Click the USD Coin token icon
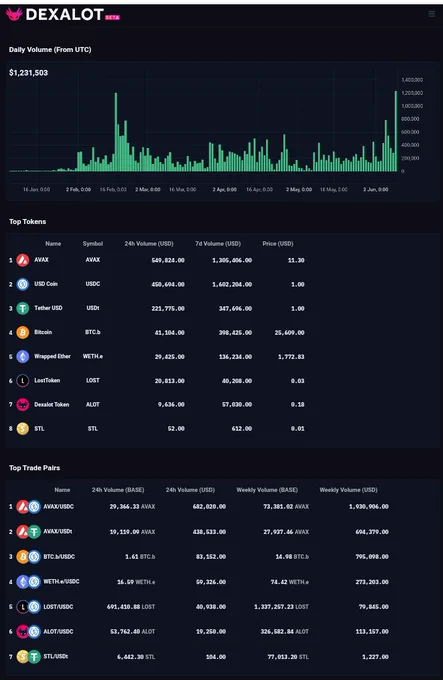 (23, 284)
